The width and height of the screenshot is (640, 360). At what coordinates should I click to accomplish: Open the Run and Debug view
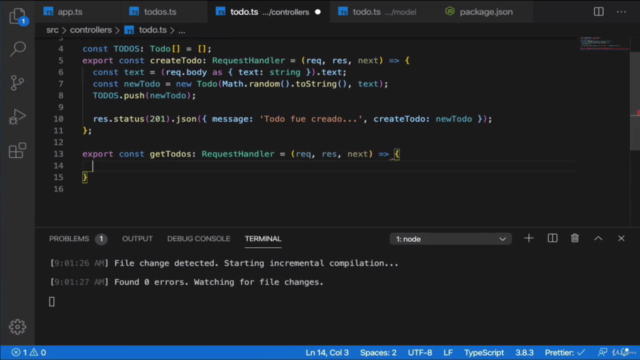18,117
